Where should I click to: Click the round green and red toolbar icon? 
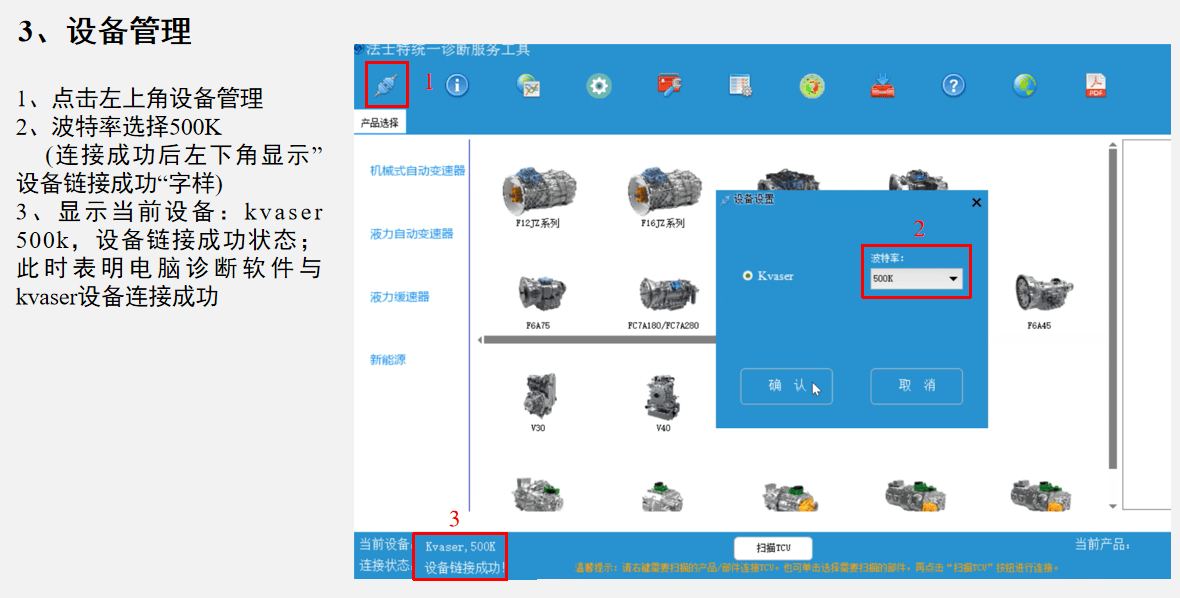[x=811, y=86]
